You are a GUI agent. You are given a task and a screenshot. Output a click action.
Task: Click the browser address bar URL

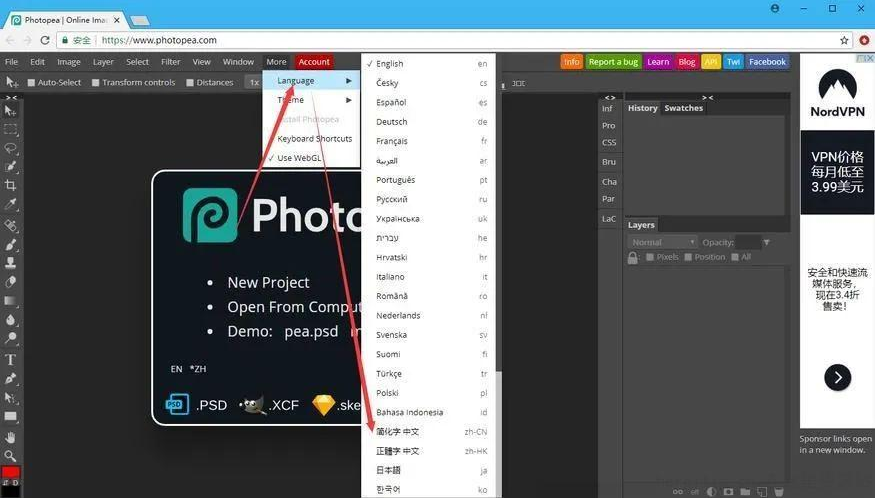[159, 40]
